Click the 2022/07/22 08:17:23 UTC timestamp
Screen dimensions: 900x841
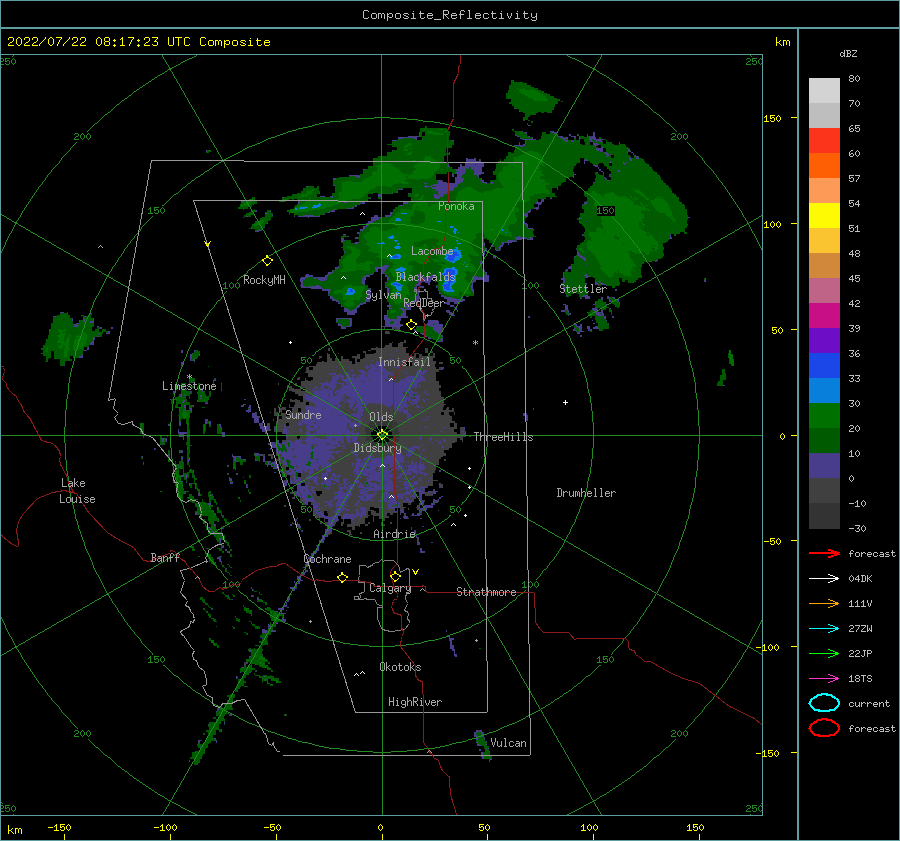(x=91, y=42)
